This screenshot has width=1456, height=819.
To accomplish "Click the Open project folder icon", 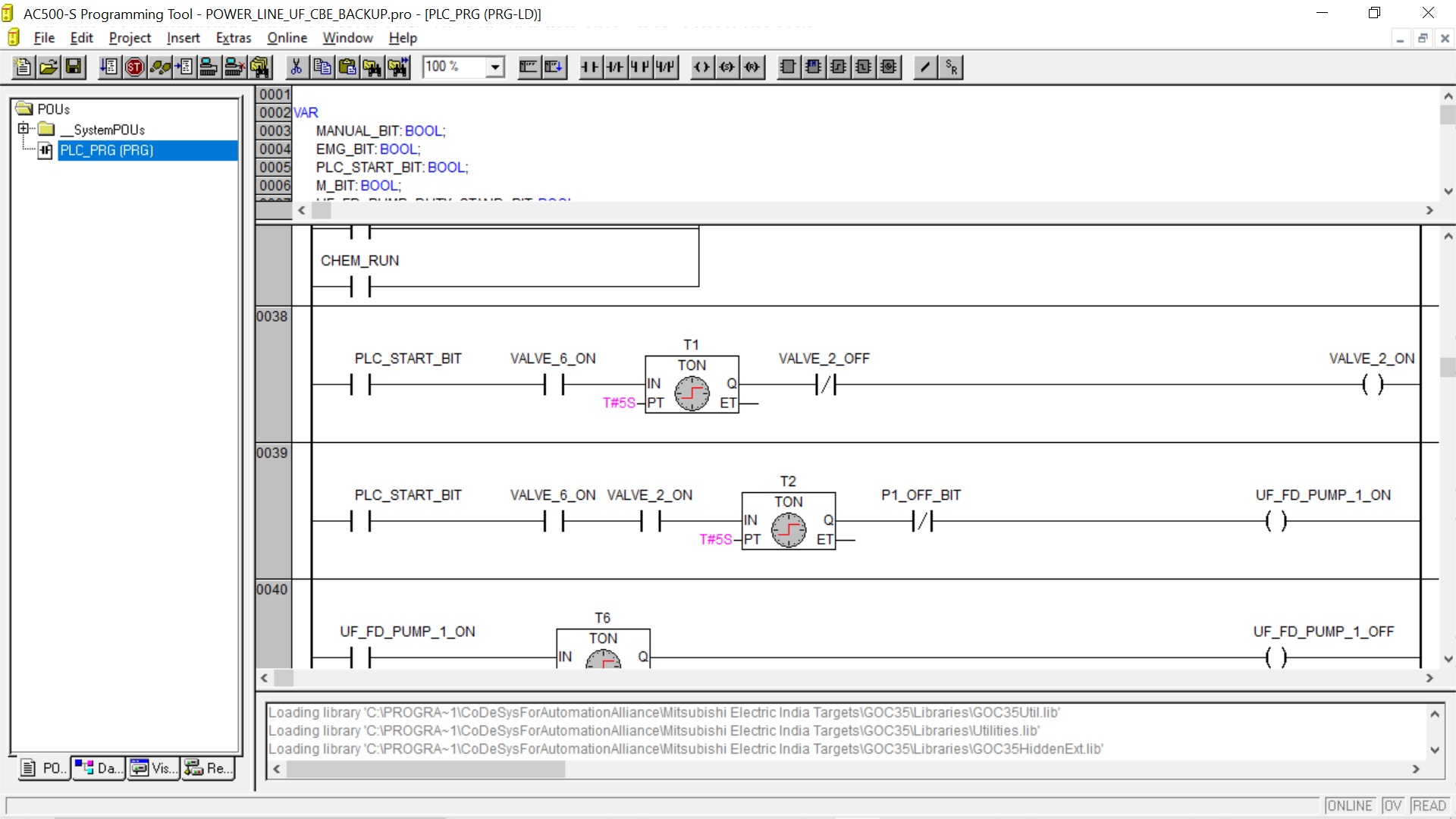I will coord(49,67).
